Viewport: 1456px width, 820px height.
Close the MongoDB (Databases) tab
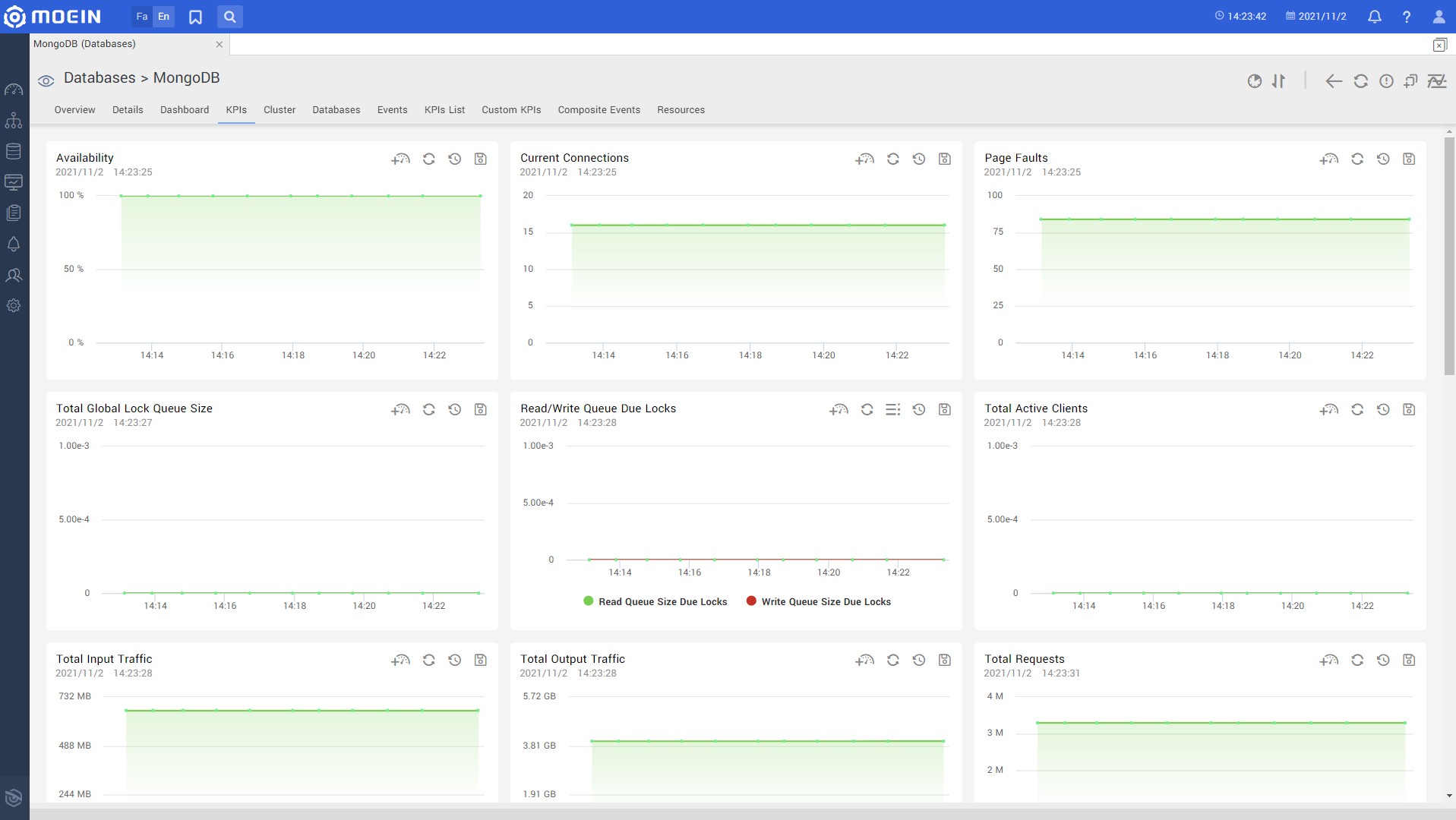pos(220,44)
